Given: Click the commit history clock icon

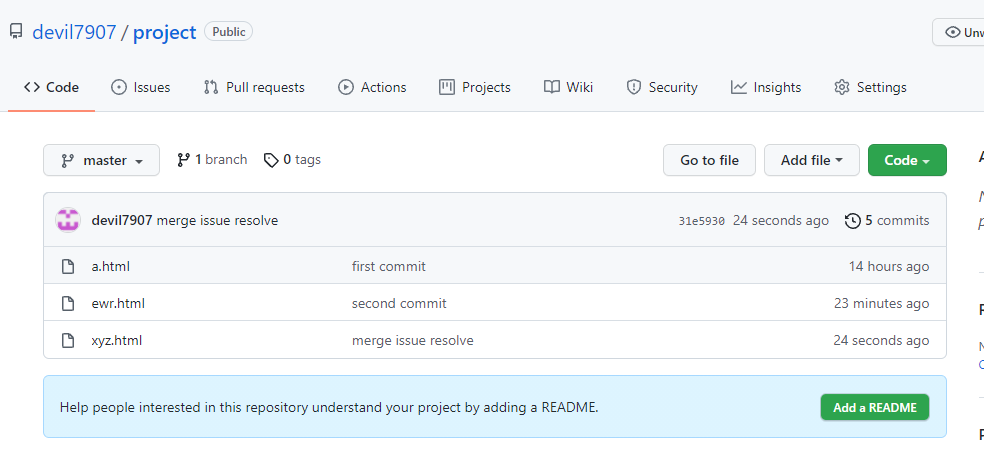Looking at the screenshot, I should point(853,221).
